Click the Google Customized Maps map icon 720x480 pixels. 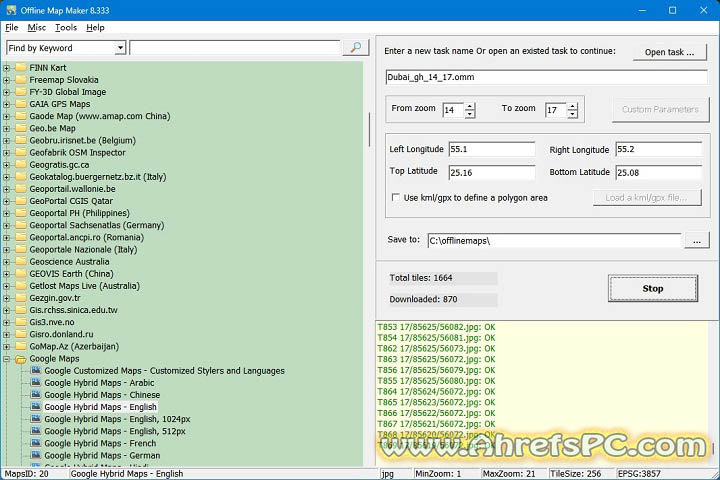[x=36, y=370]
